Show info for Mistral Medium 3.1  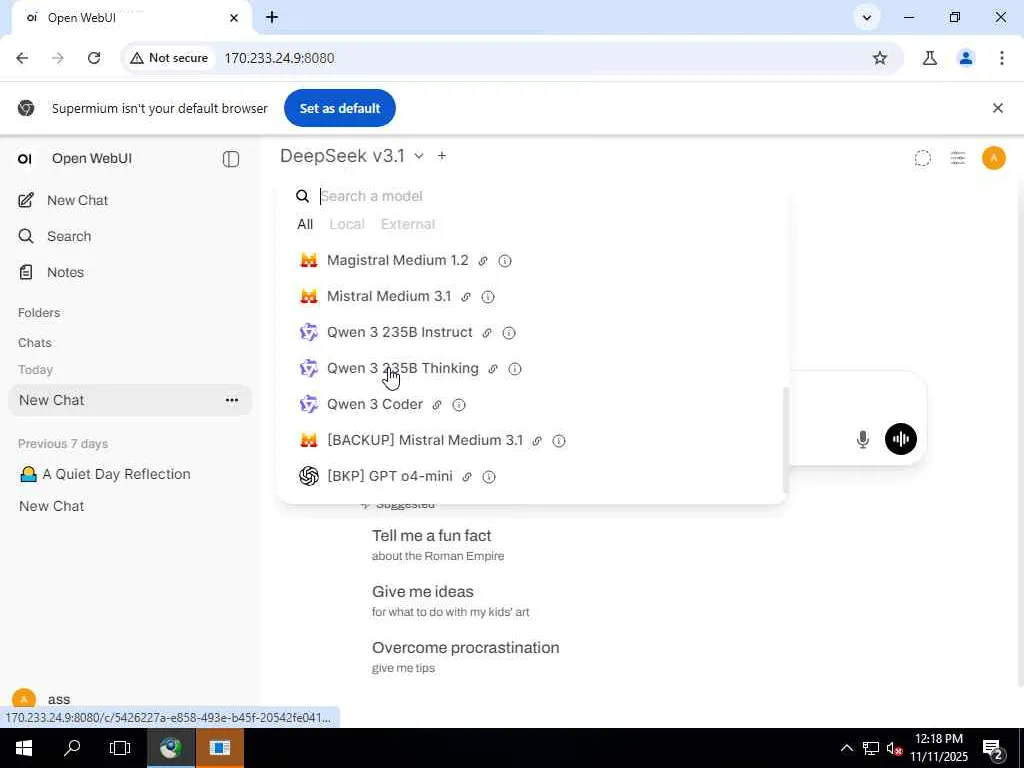coord(488,297)
